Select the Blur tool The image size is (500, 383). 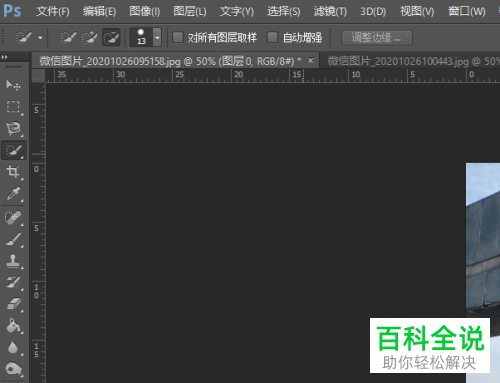click(x=13, y=347)
